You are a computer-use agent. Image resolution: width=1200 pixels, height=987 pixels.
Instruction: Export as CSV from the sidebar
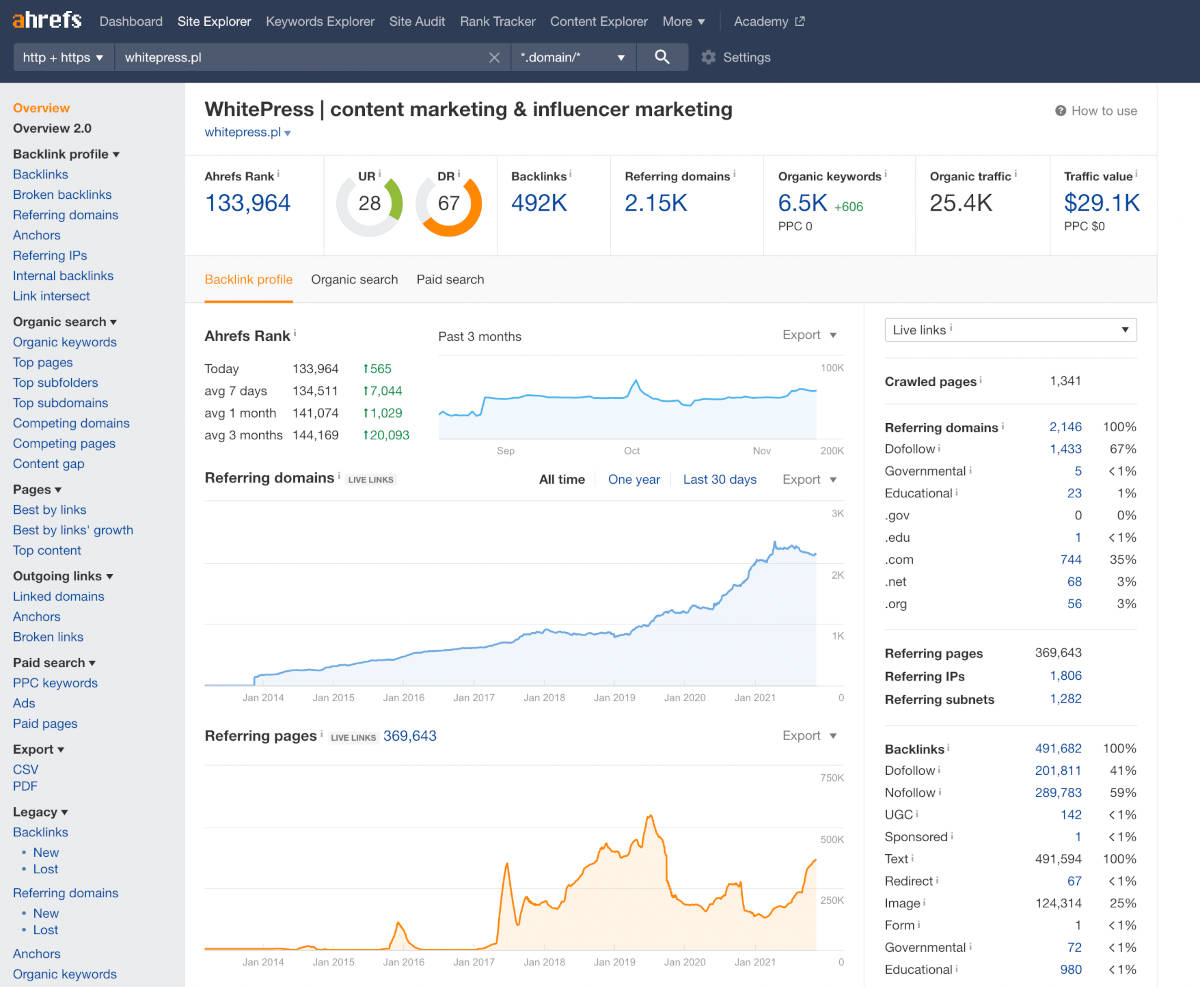click(x=25, y=769)
